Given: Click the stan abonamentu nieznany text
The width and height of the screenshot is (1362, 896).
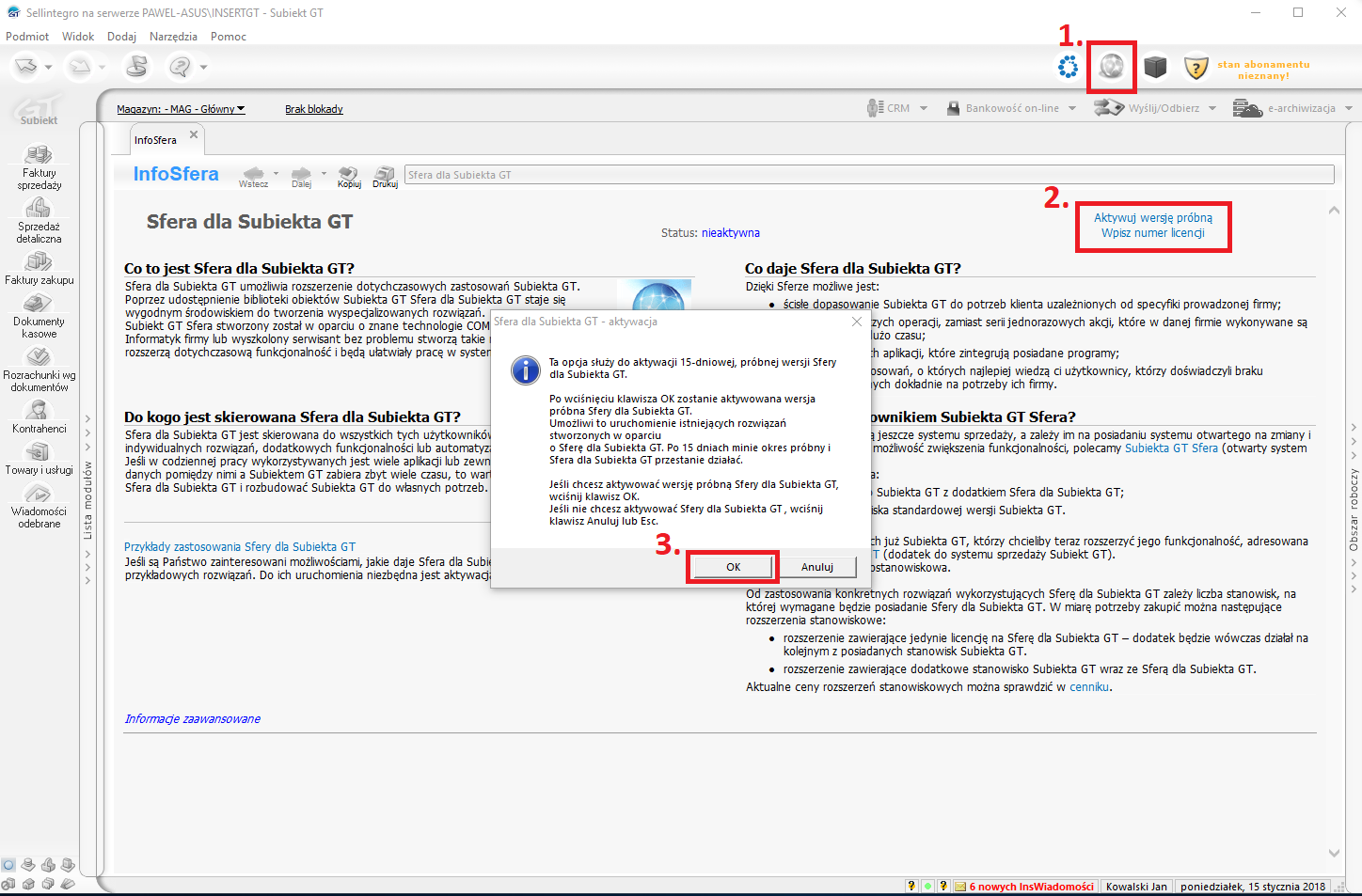Looking at the screenshot, I should click(1263, 70).
